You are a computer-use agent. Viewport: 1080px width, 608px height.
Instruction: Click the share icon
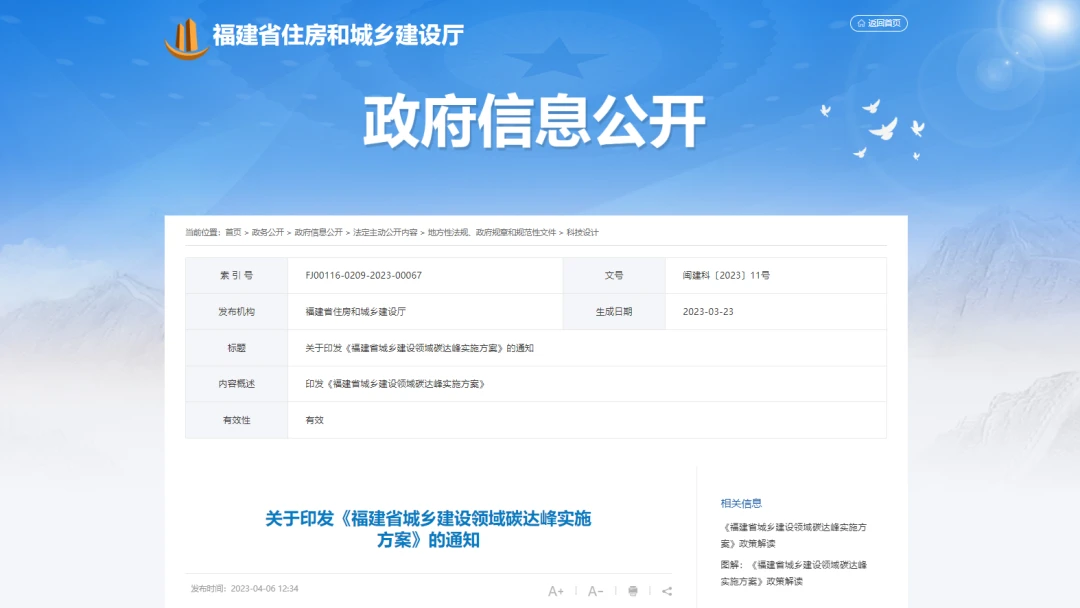coord(667,591)
